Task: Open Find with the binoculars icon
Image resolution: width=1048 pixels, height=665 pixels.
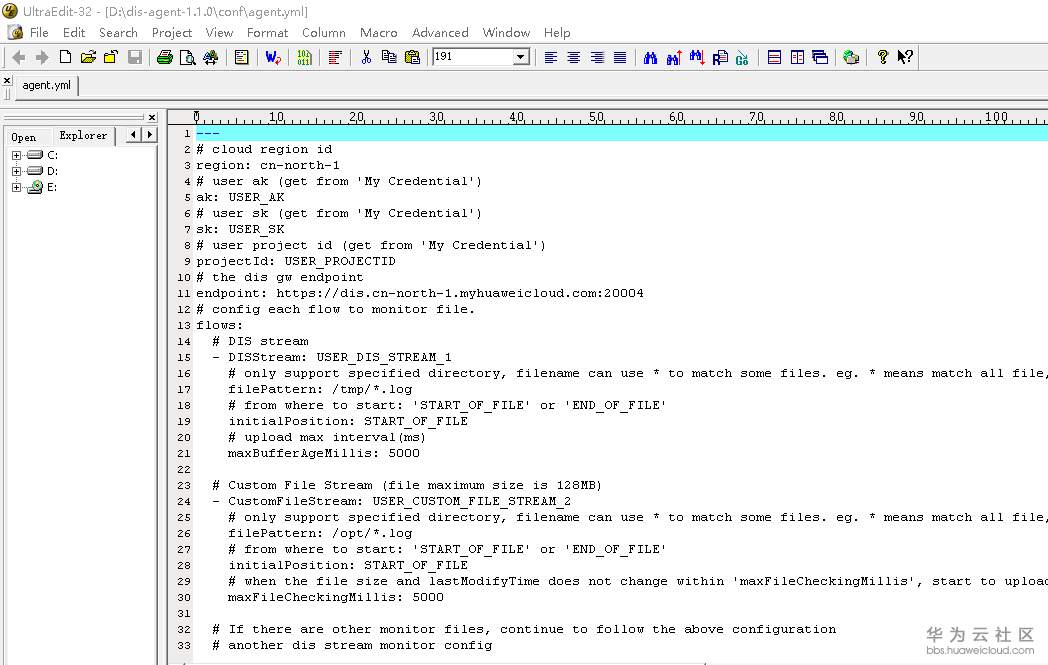Action: click(650, 57)
